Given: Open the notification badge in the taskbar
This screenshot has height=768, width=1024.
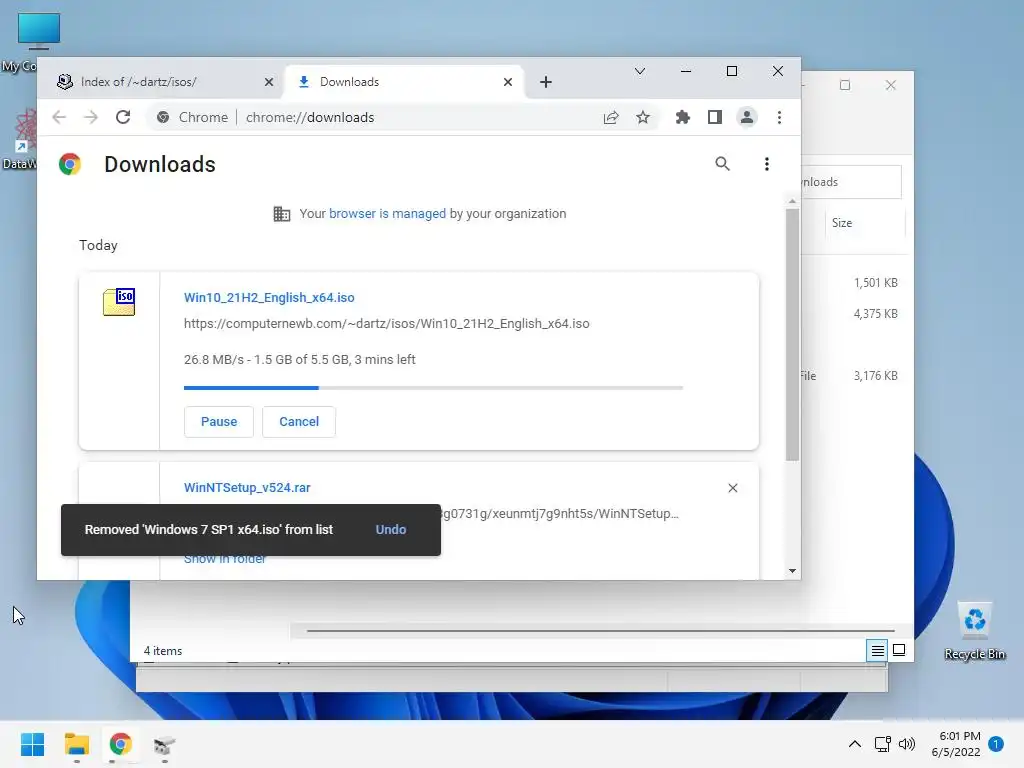Looking at the screenshot, I should [x=996, y=744].
